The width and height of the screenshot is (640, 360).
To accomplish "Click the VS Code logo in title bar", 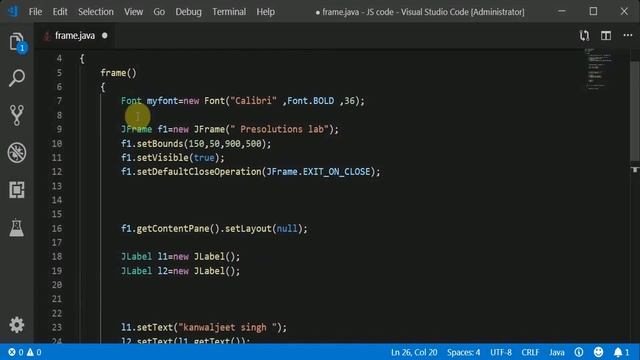I will 13,11.
